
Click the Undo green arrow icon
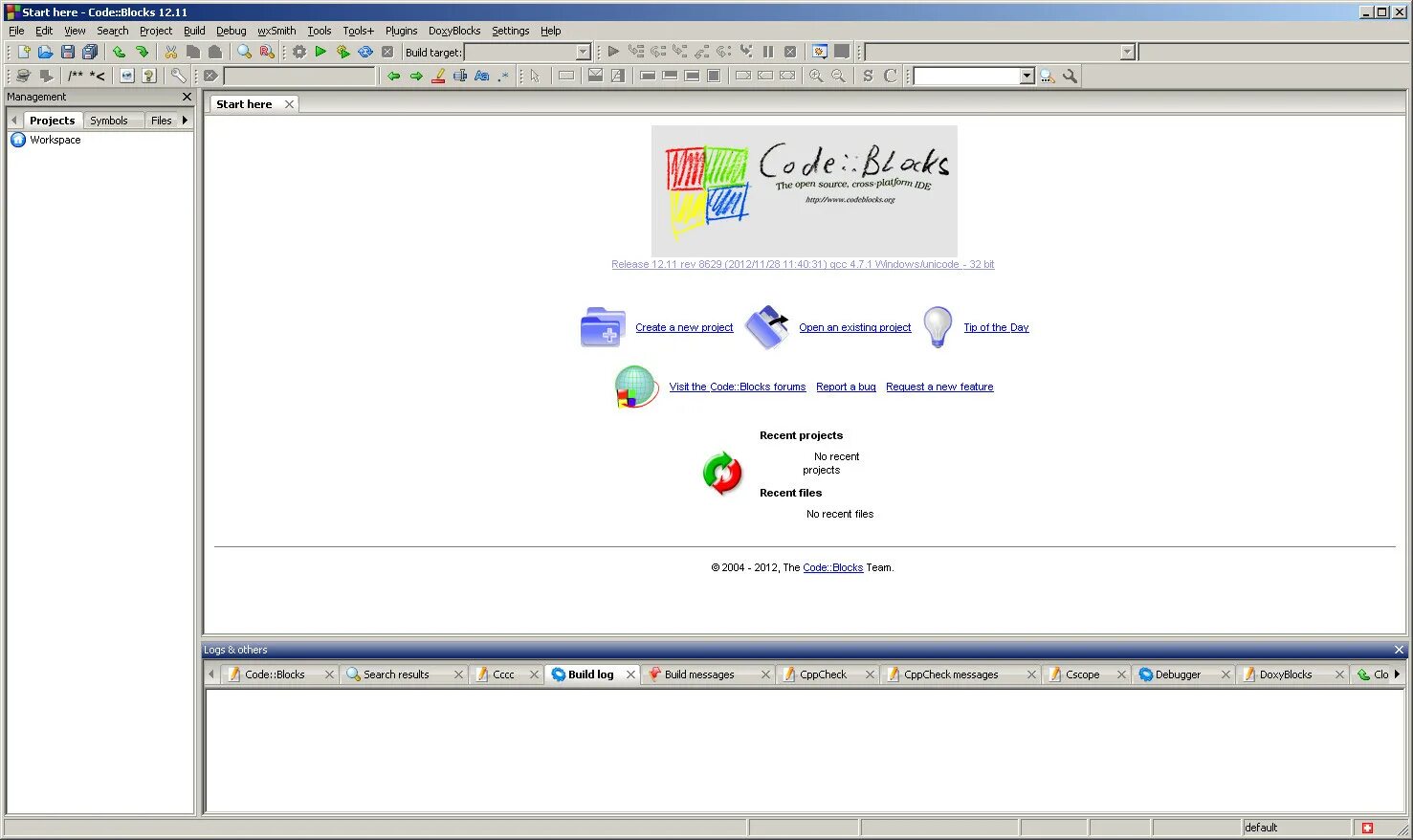[x=119, y=52]
